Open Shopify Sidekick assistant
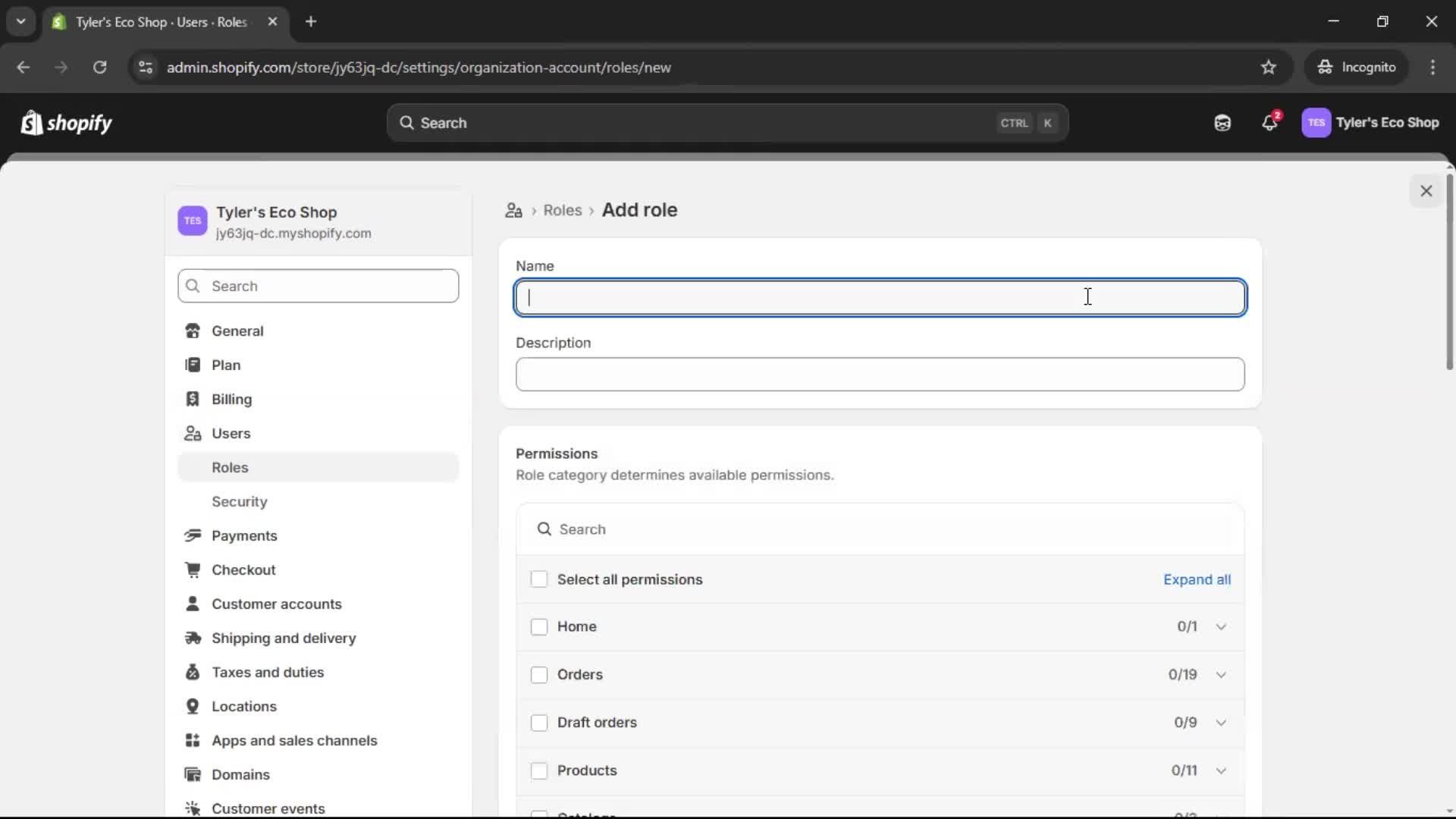The width and height of the screenshot is (1456, 819). [1222, 122]
